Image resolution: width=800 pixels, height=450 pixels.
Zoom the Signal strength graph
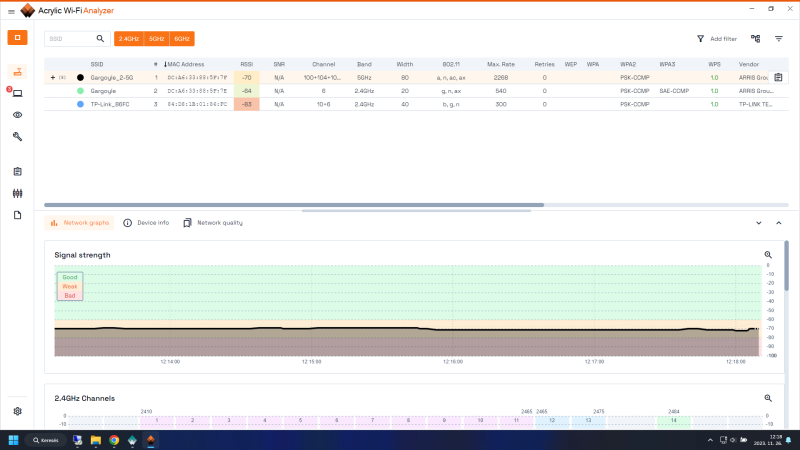coord(768,255)
